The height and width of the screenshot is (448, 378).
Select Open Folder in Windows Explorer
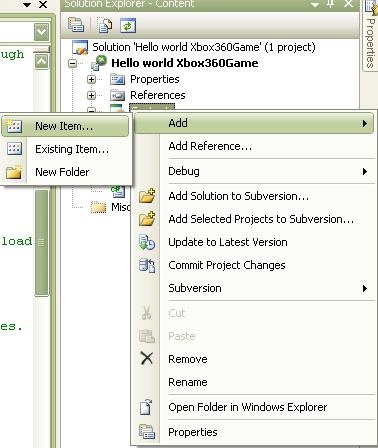(254, 407)
